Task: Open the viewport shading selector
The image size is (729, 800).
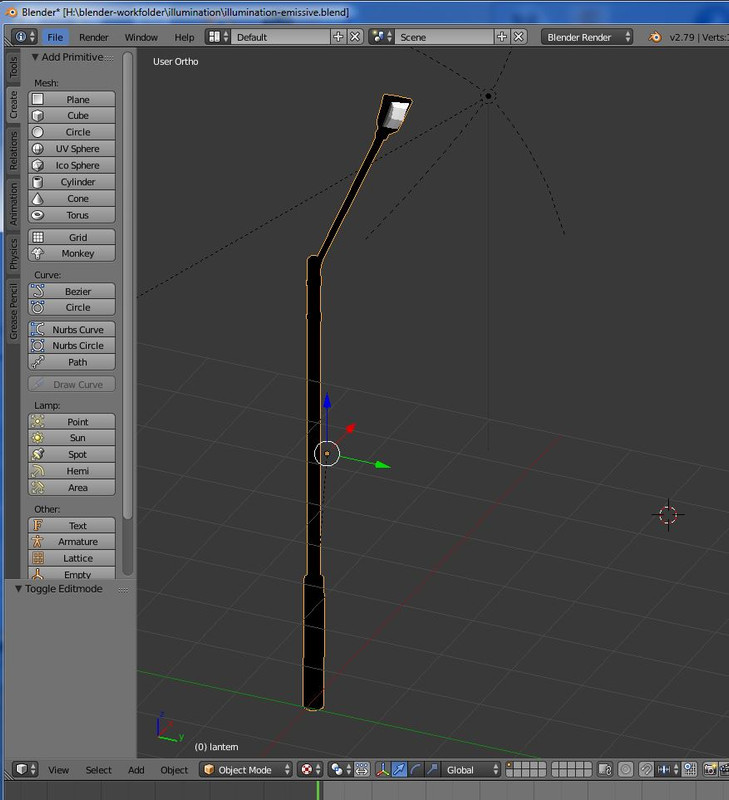Action: pos(310,769)
